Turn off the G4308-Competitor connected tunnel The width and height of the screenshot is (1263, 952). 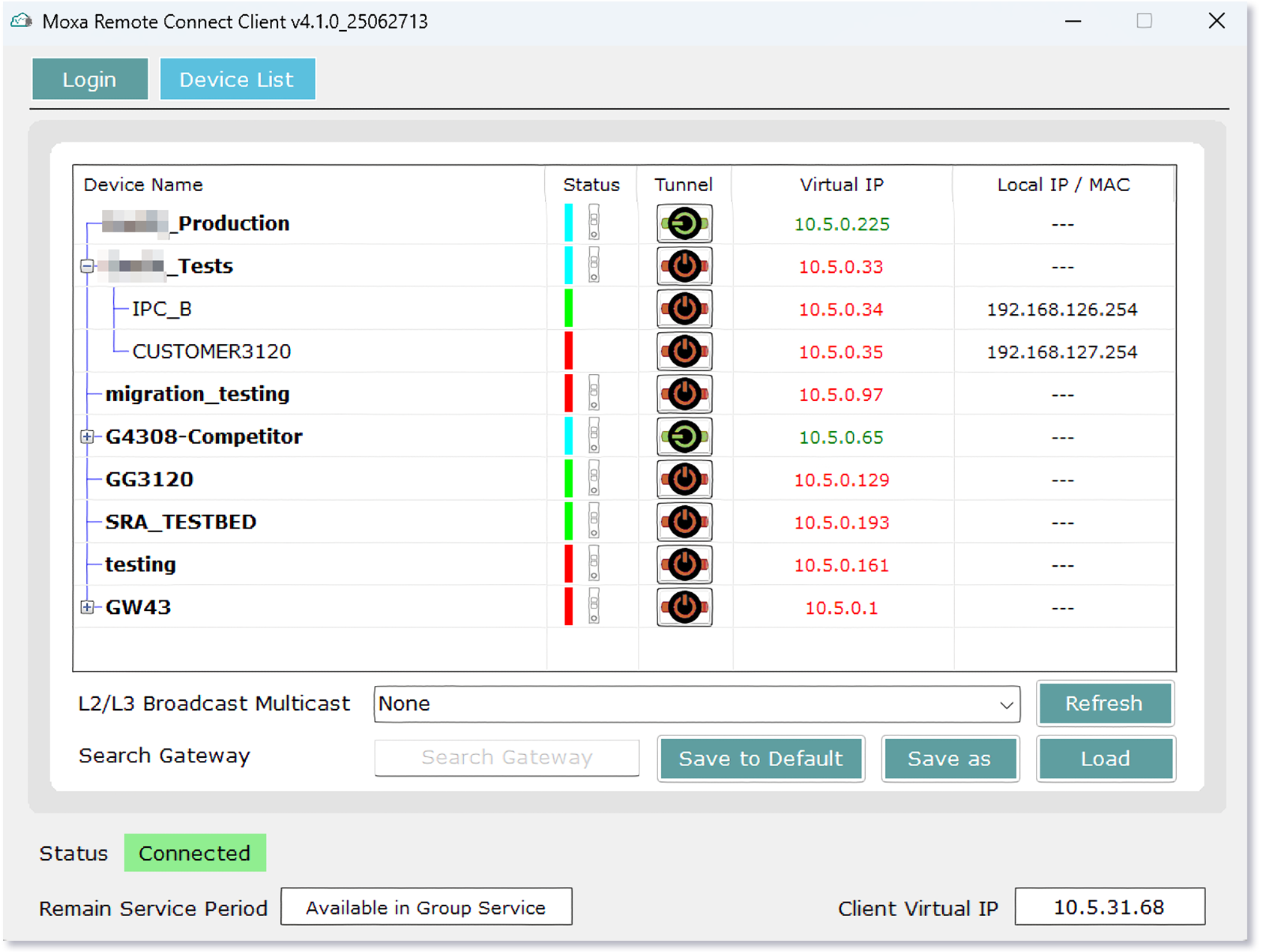click(684, 437)
